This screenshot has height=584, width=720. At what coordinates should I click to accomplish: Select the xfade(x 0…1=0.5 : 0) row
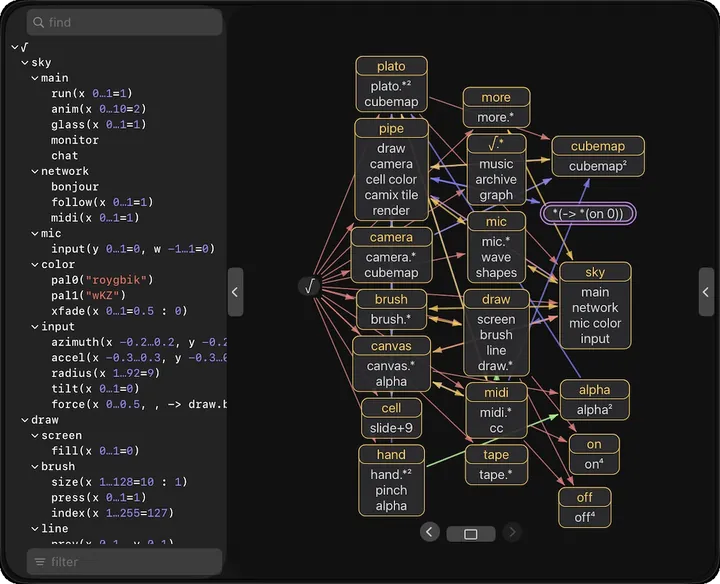pyautogui.click(x=119, y=311)
